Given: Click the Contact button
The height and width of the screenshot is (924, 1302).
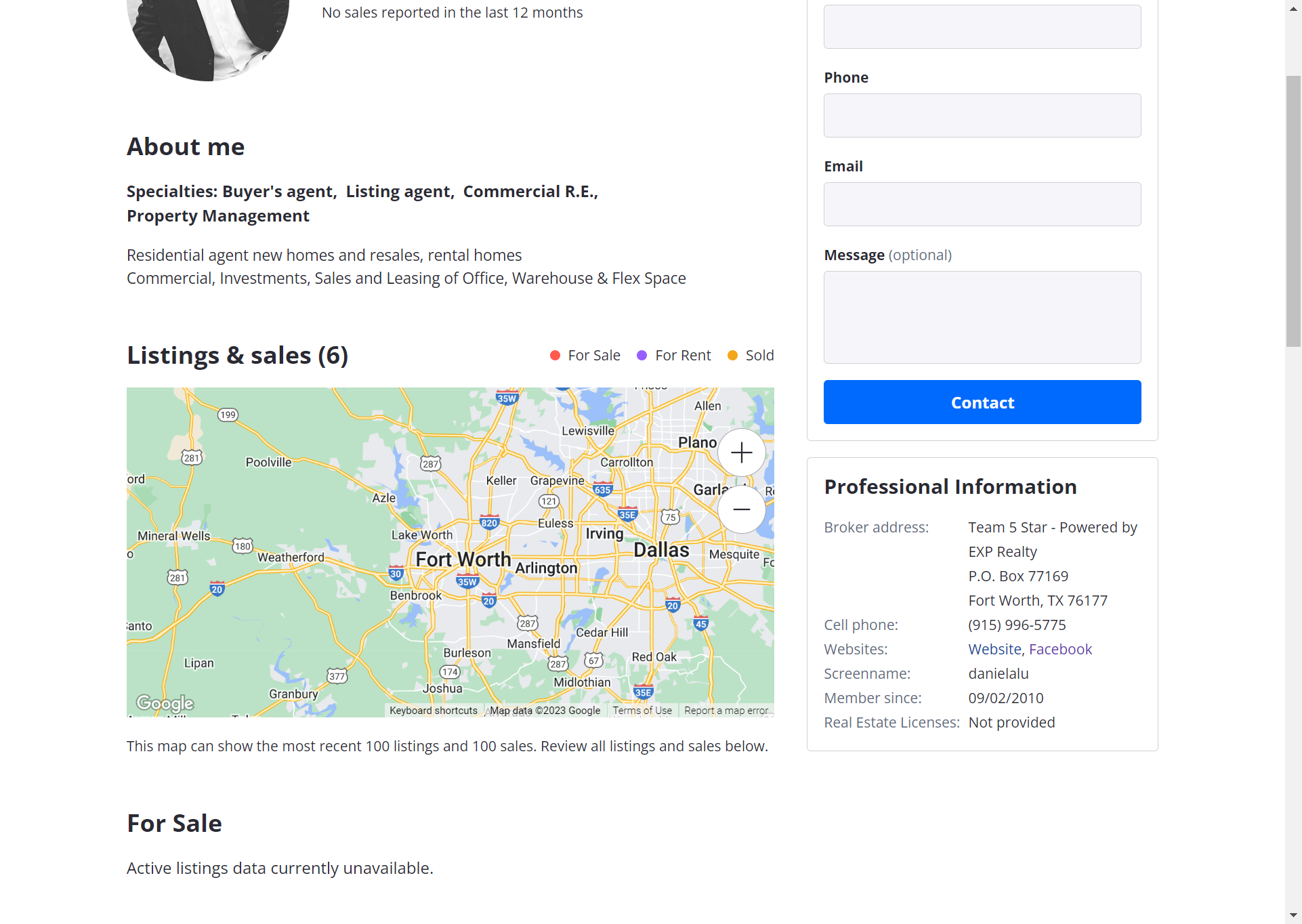Looking at the screenshot, I should pos(982,402).
